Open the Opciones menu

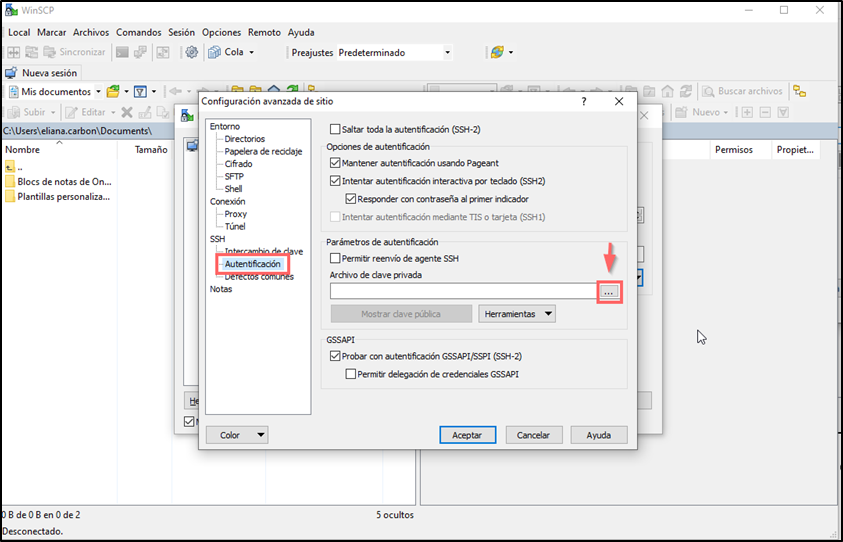coord(222,32)
